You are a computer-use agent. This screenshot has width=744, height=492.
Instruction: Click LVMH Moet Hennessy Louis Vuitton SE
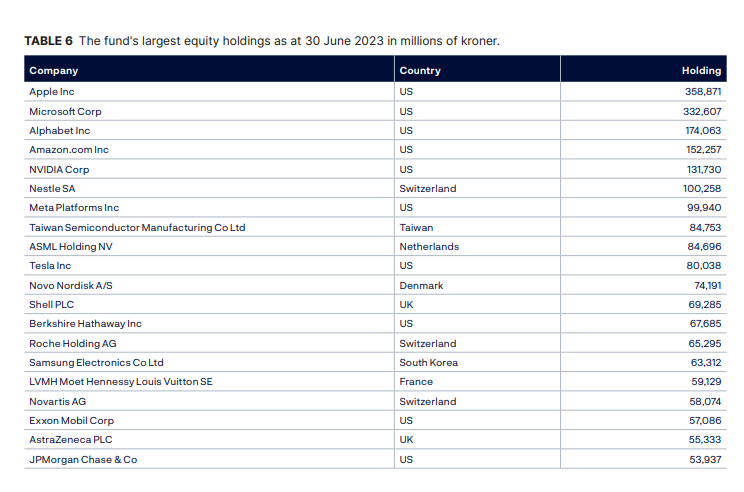[x=121, y=381]
